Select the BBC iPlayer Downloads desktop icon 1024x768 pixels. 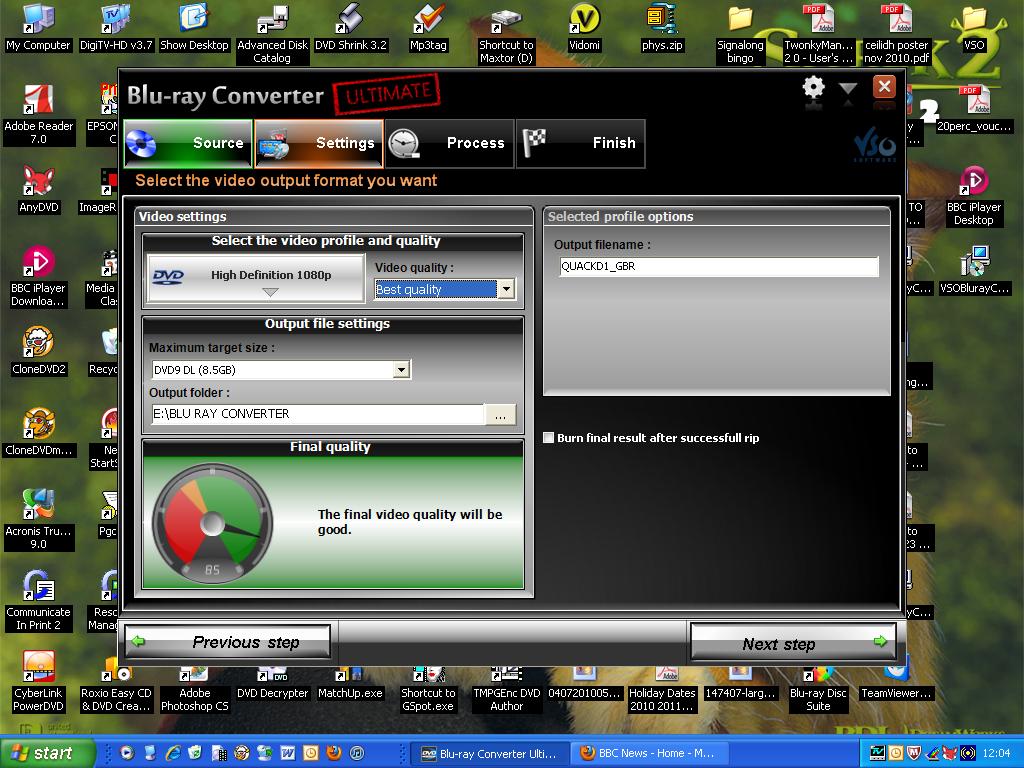click(x=39, y=277)
